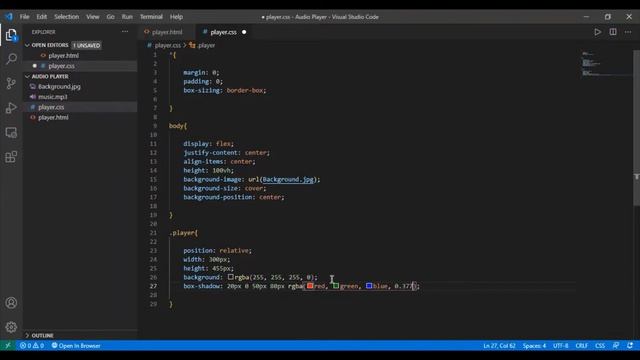Click the 1 UNSAVED badge
The image size is (640, 360).
click(87, 45)
